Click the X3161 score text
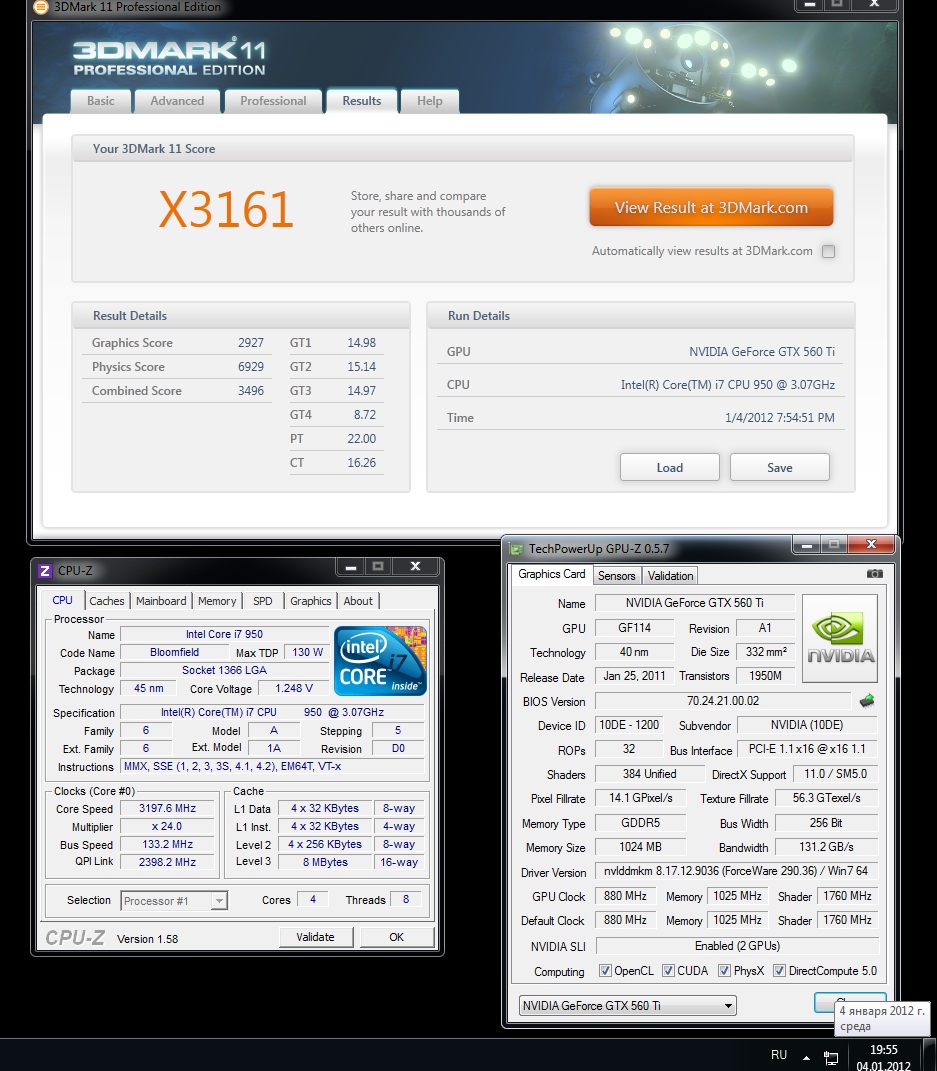This screenshot has width=937, height=1071. (x=226, y=209)
